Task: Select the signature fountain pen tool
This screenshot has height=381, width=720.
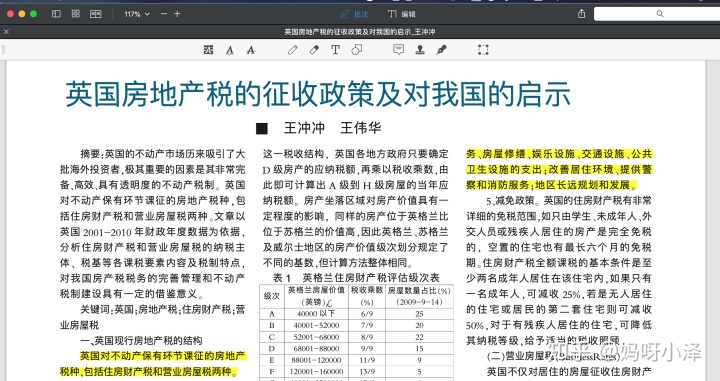Action: click(x=442, y=50)
